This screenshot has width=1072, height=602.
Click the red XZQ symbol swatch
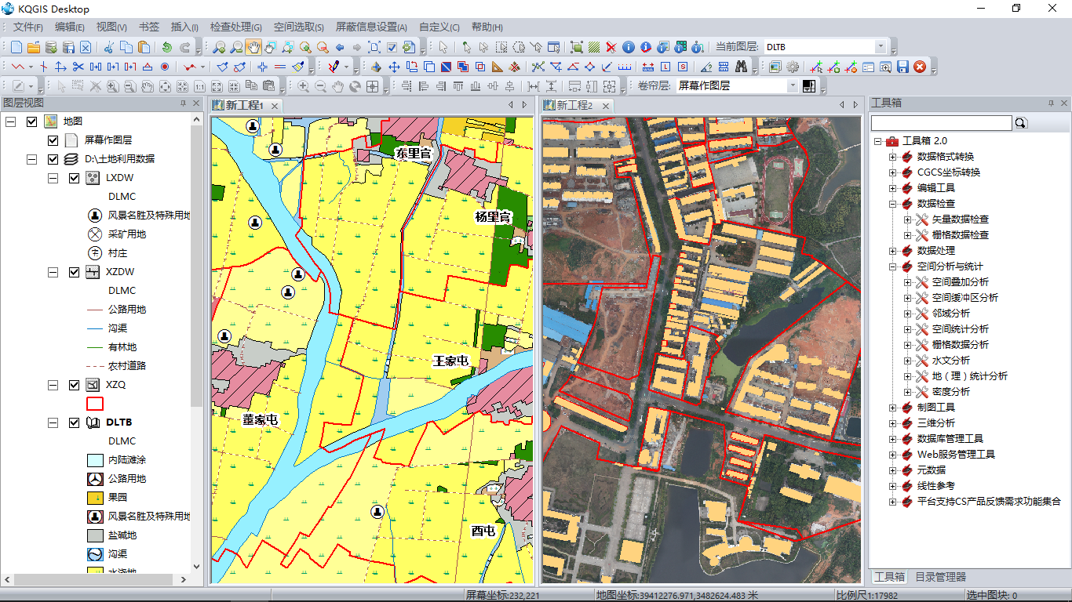94,404
